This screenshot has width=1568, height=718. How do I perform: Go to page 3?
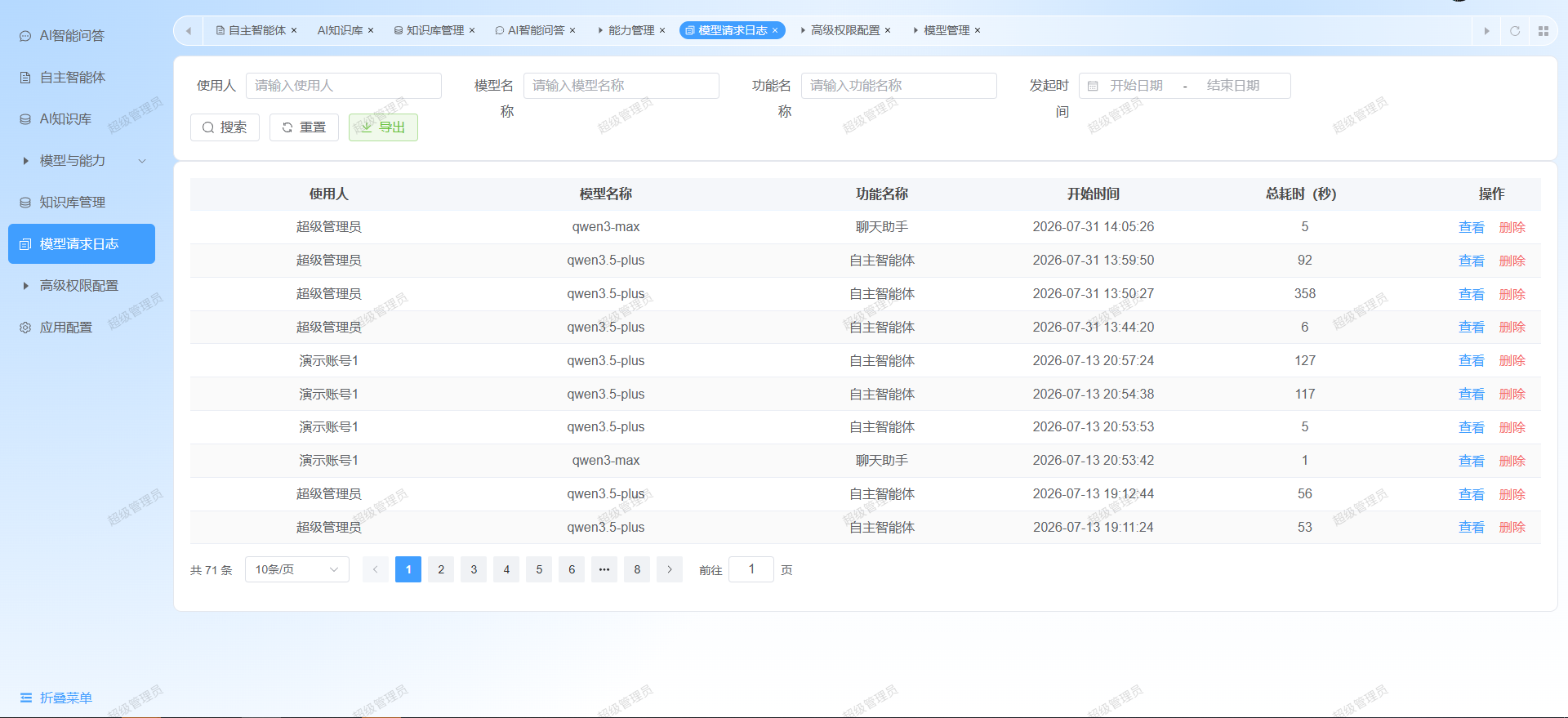coord(474,569)
